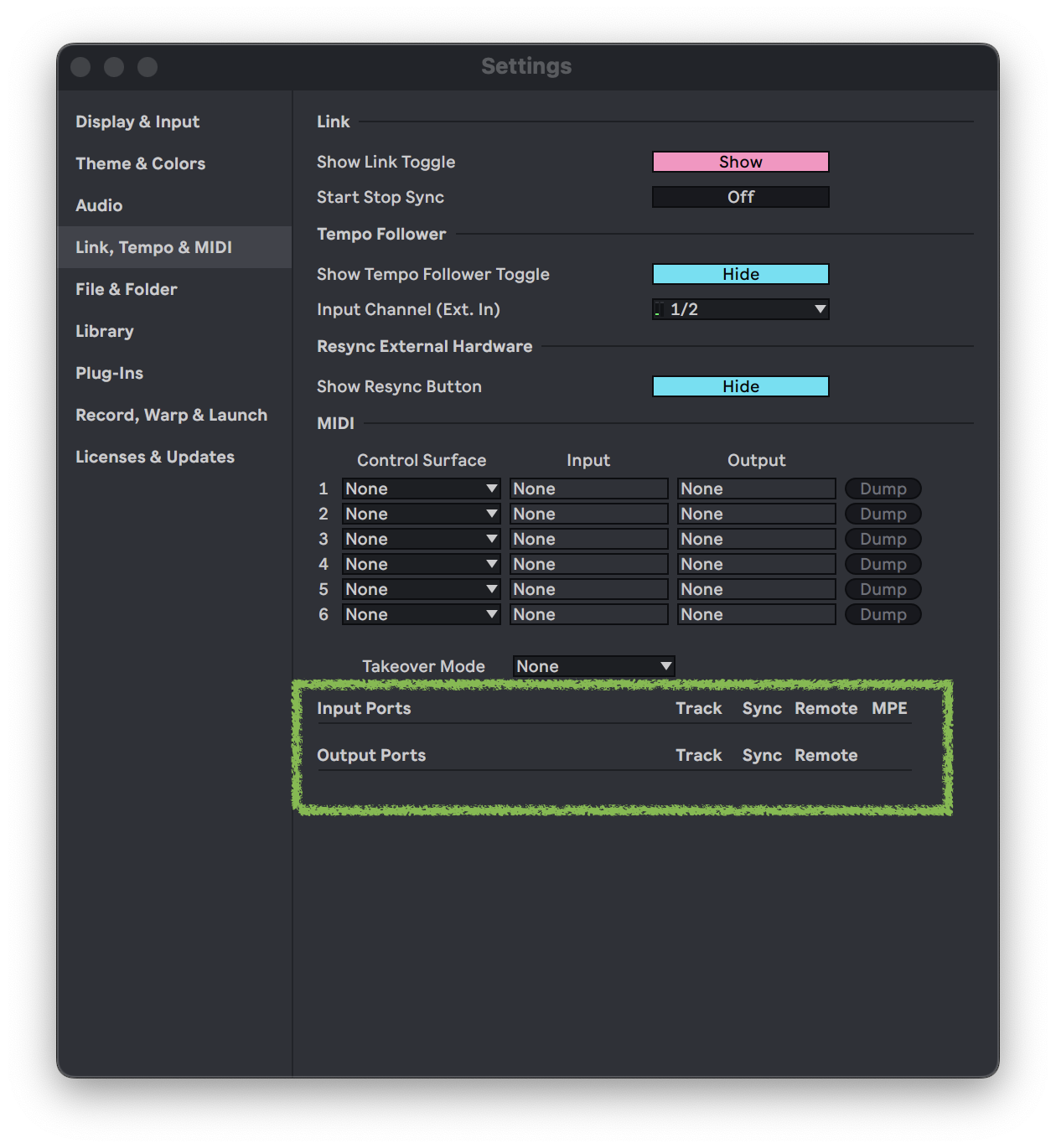Viewport: 1056px width, 1148px height.
Task: Toggle Start Stop Sync Off button
Action: pos(741,197)
